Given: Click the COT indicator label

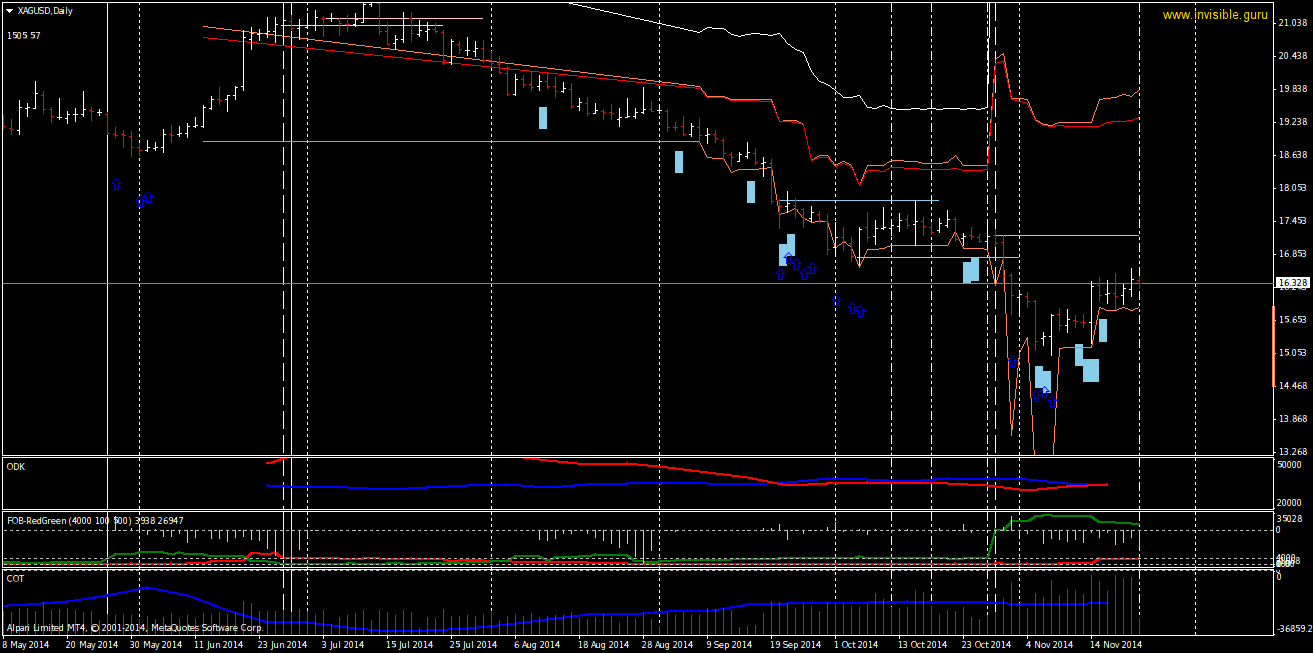Looking at the screenshot, I should pyautogui.click(x=15, y=578).
